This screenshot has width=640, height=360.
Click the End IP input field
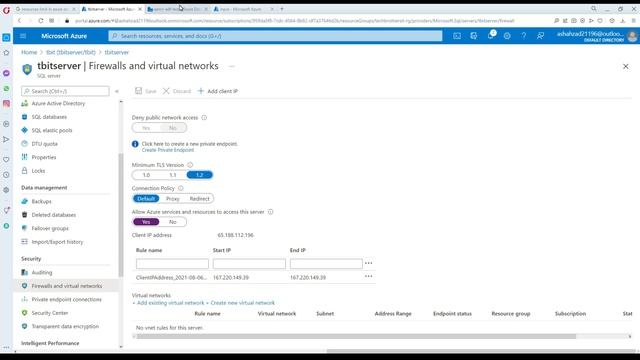coord(326,264)
